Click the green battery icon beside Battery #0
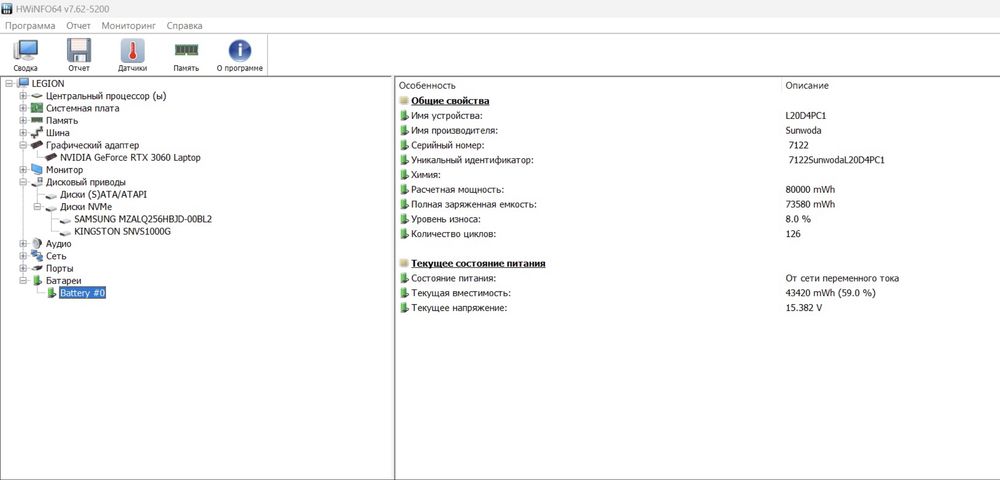The image size is (1000, 480). (x=52, y=293)
